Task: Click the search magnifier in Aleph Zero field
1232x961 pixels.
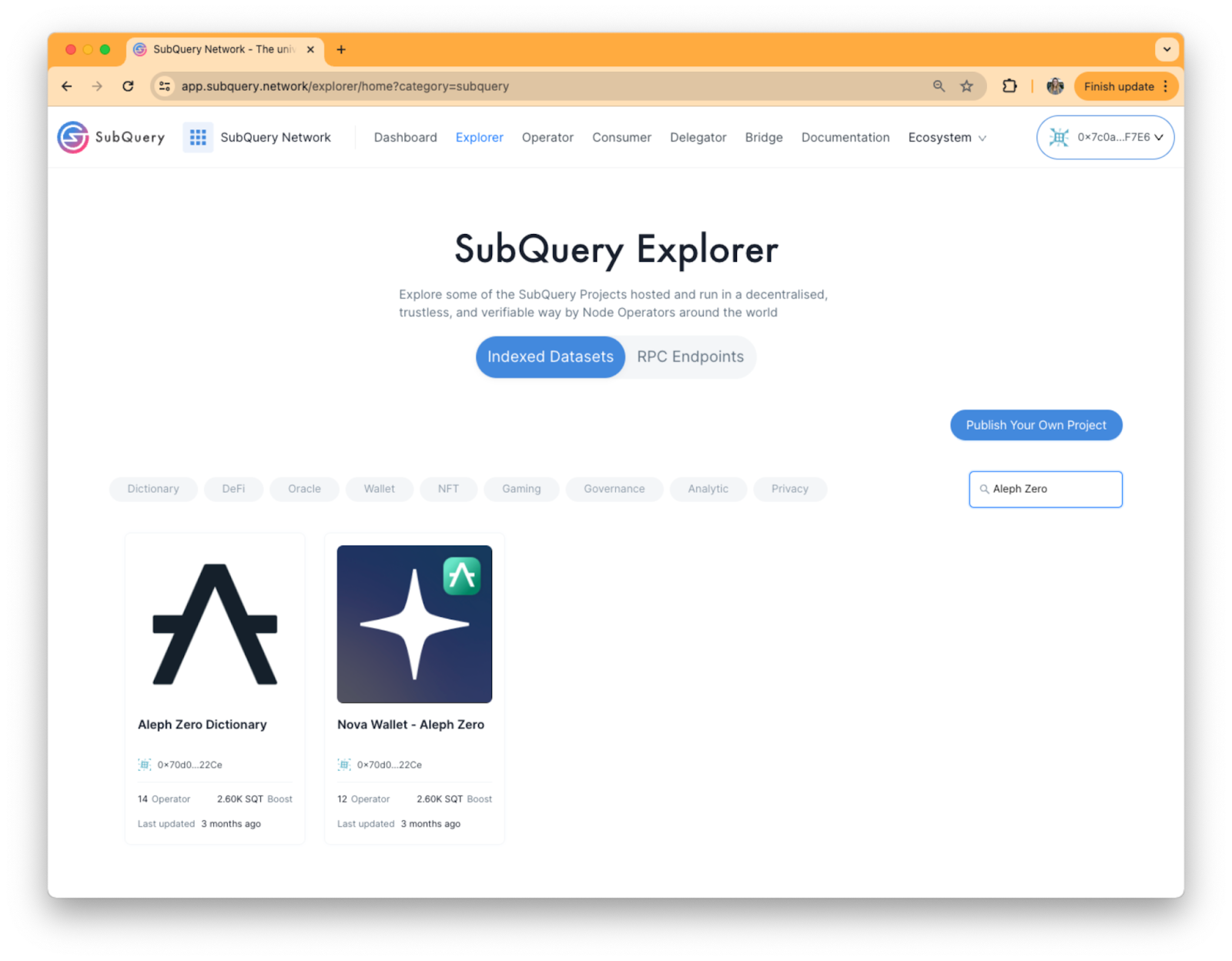Action: (x=984, y=489)
